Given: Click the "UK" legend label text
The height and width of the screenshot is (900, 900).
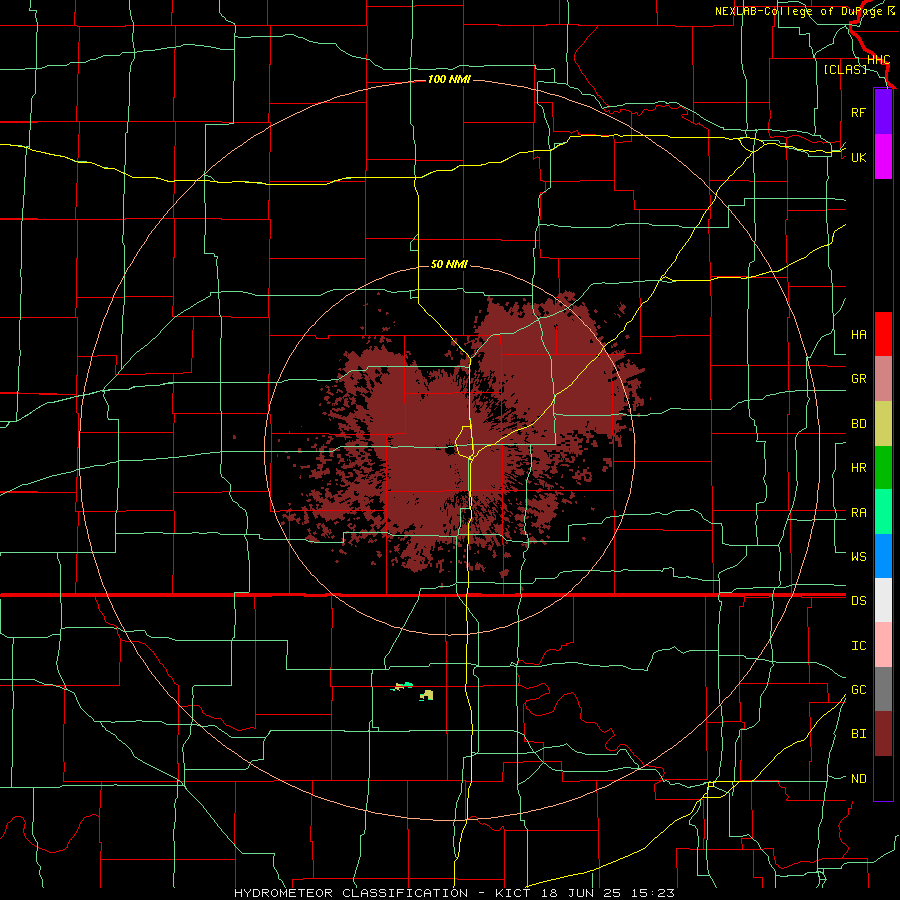Looking at the screenshot, I should tap(858, 157).
